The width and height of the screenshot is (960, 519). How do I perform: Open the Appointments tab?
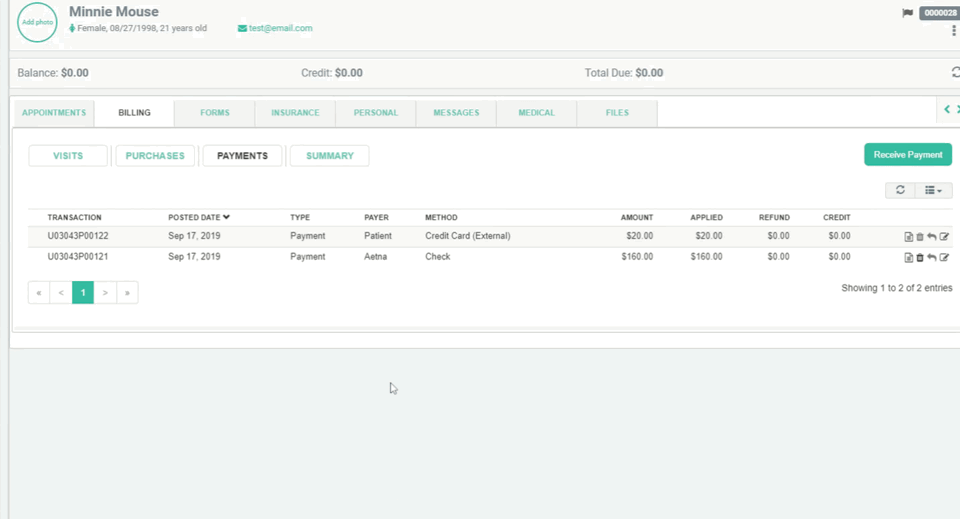pos(54,113)
